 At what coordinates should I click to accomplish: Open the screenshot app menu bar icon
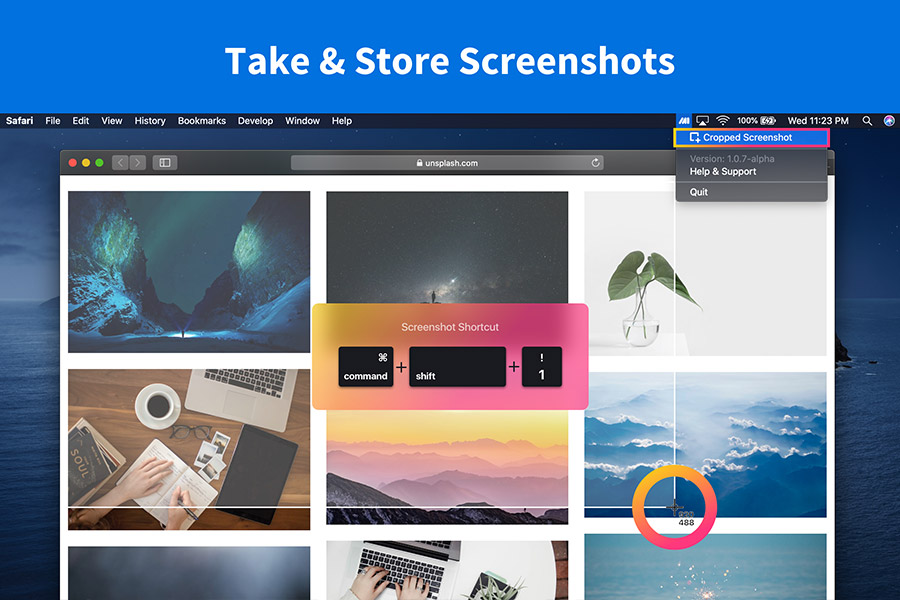pyautogui.click(x=684, y=121)
